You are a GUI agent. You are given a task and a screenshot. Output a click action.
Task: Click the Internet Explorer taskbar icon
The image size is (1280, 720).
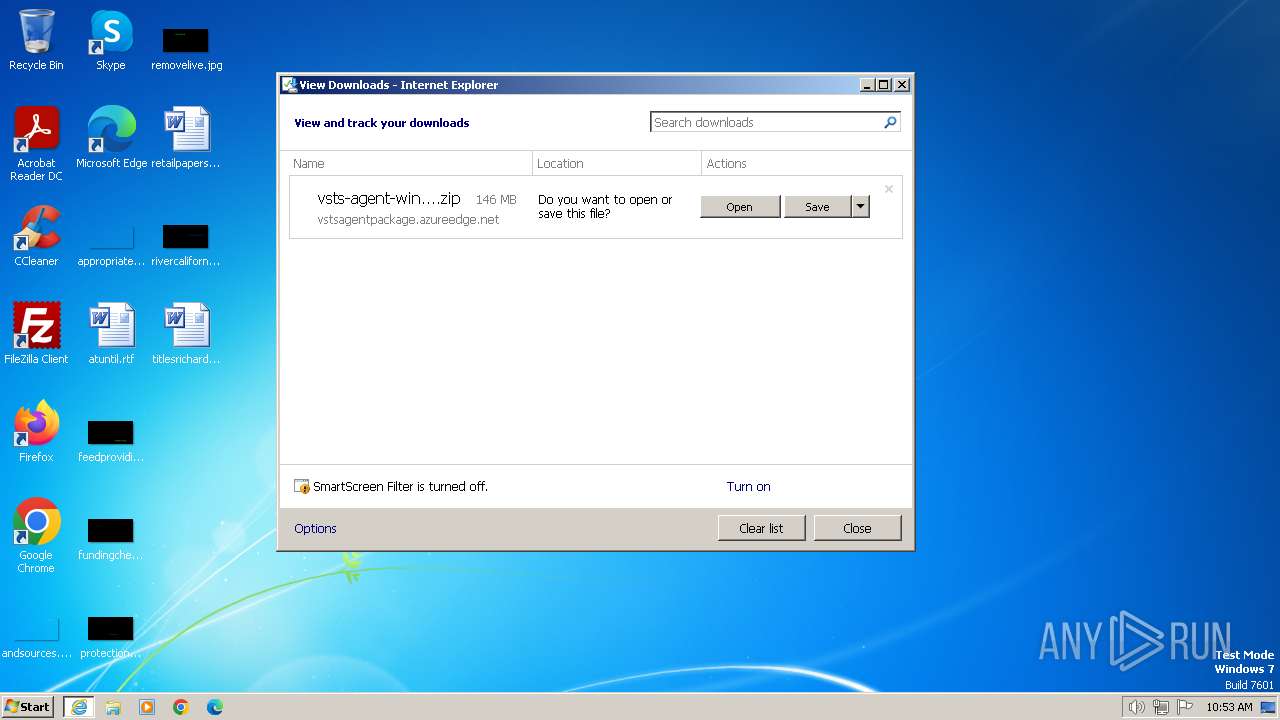click(x=79, y=707)
